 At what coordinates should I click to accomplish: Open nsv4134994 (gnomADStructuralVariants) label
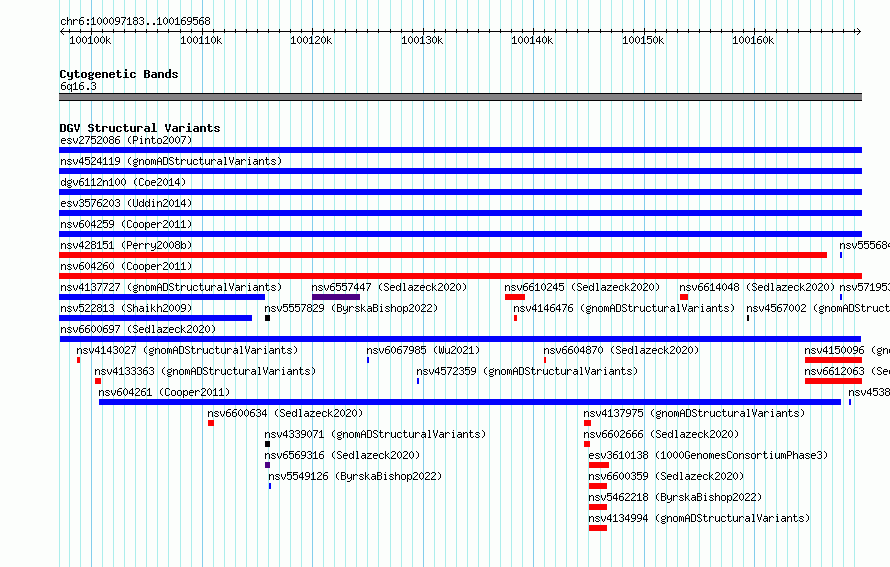click(x=699, y=518)
